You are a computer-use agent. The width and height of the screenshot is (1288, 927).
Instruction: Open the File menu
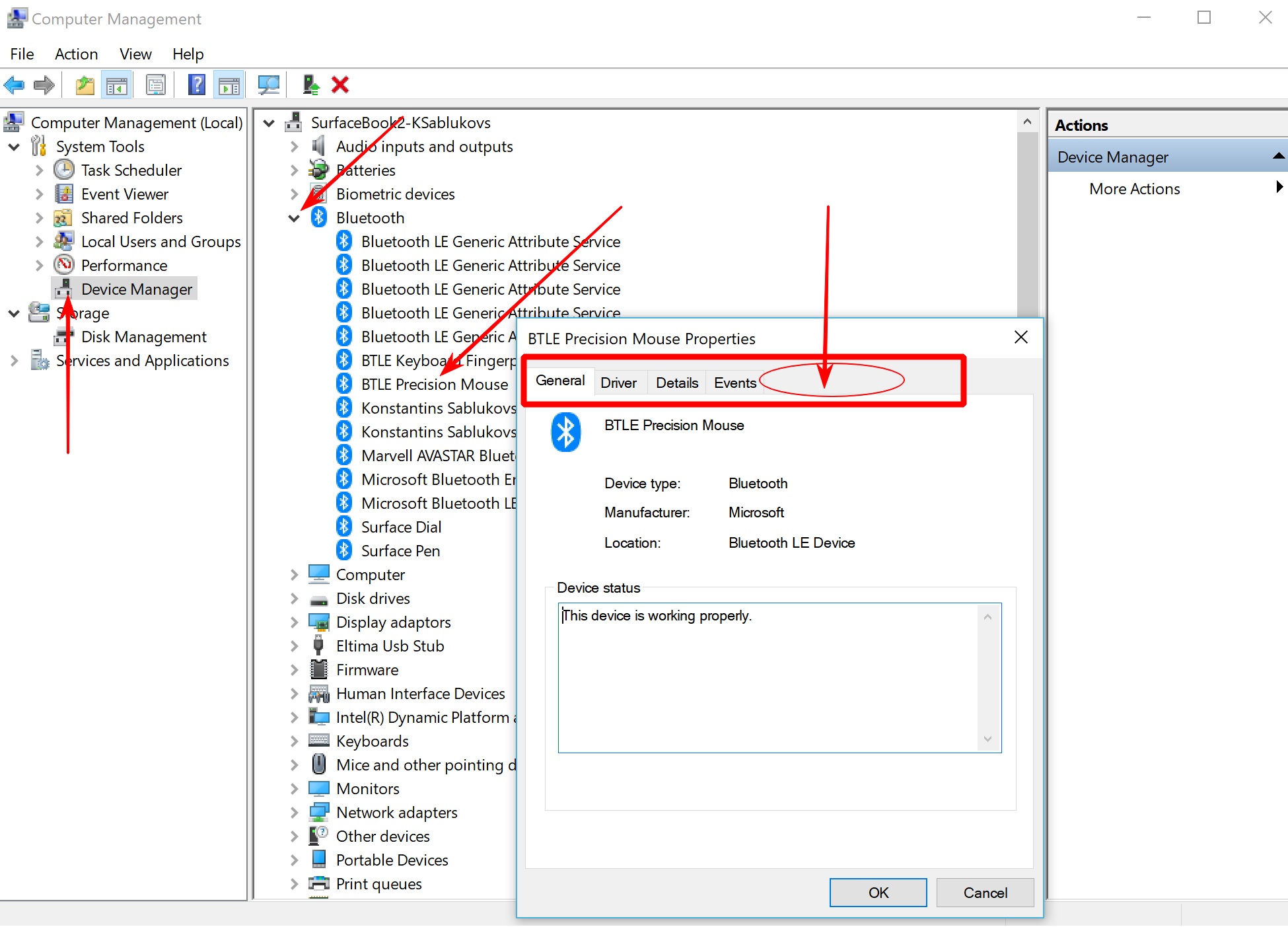(x=22, y=54)
